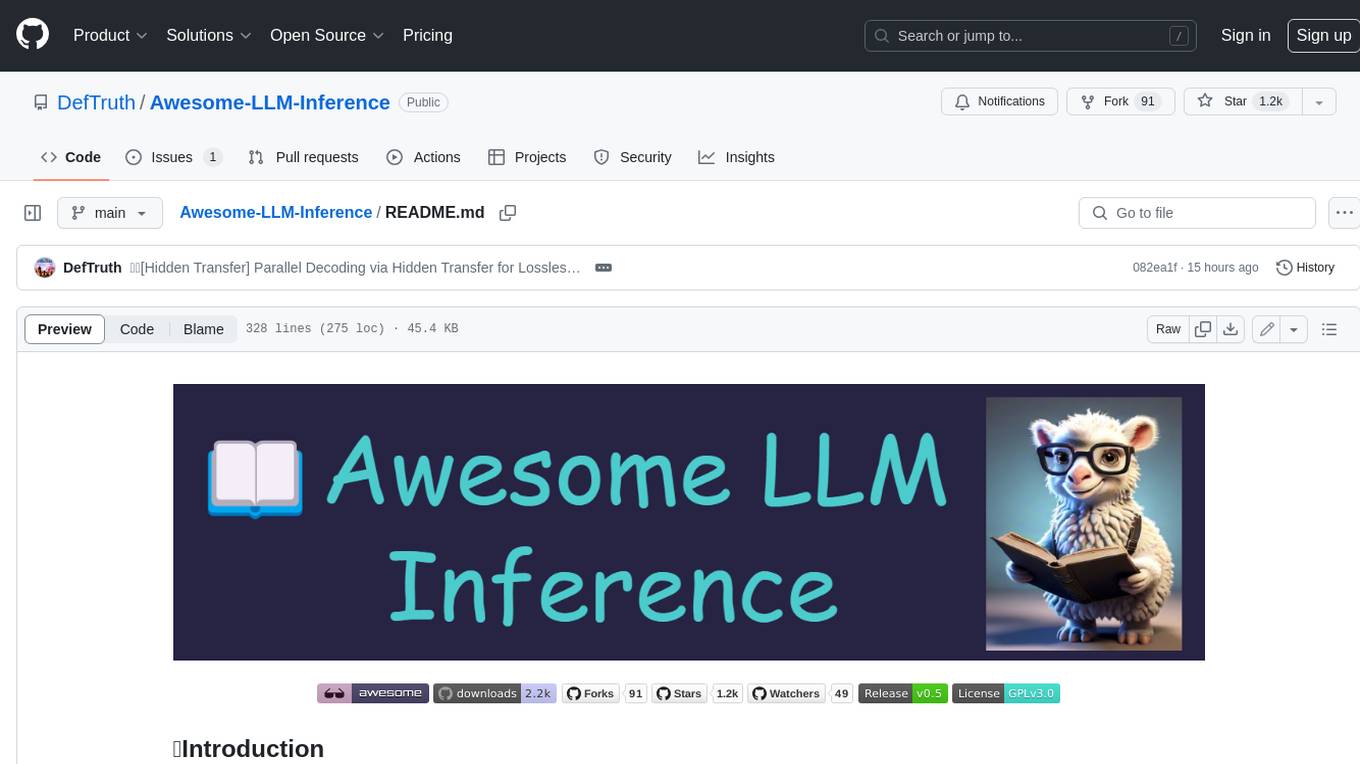Open the Hidden Transfer commit message
Viewport: 1360px width, 764px height.
355,268
